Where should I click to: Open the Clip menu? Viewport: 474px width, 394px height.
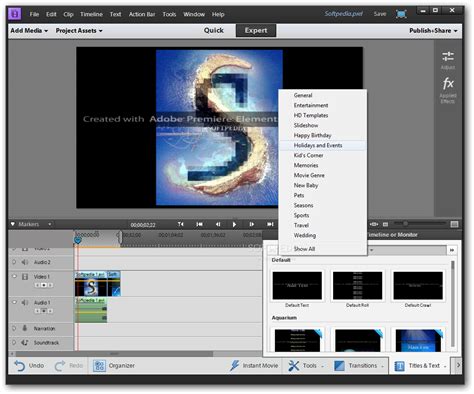68,14
